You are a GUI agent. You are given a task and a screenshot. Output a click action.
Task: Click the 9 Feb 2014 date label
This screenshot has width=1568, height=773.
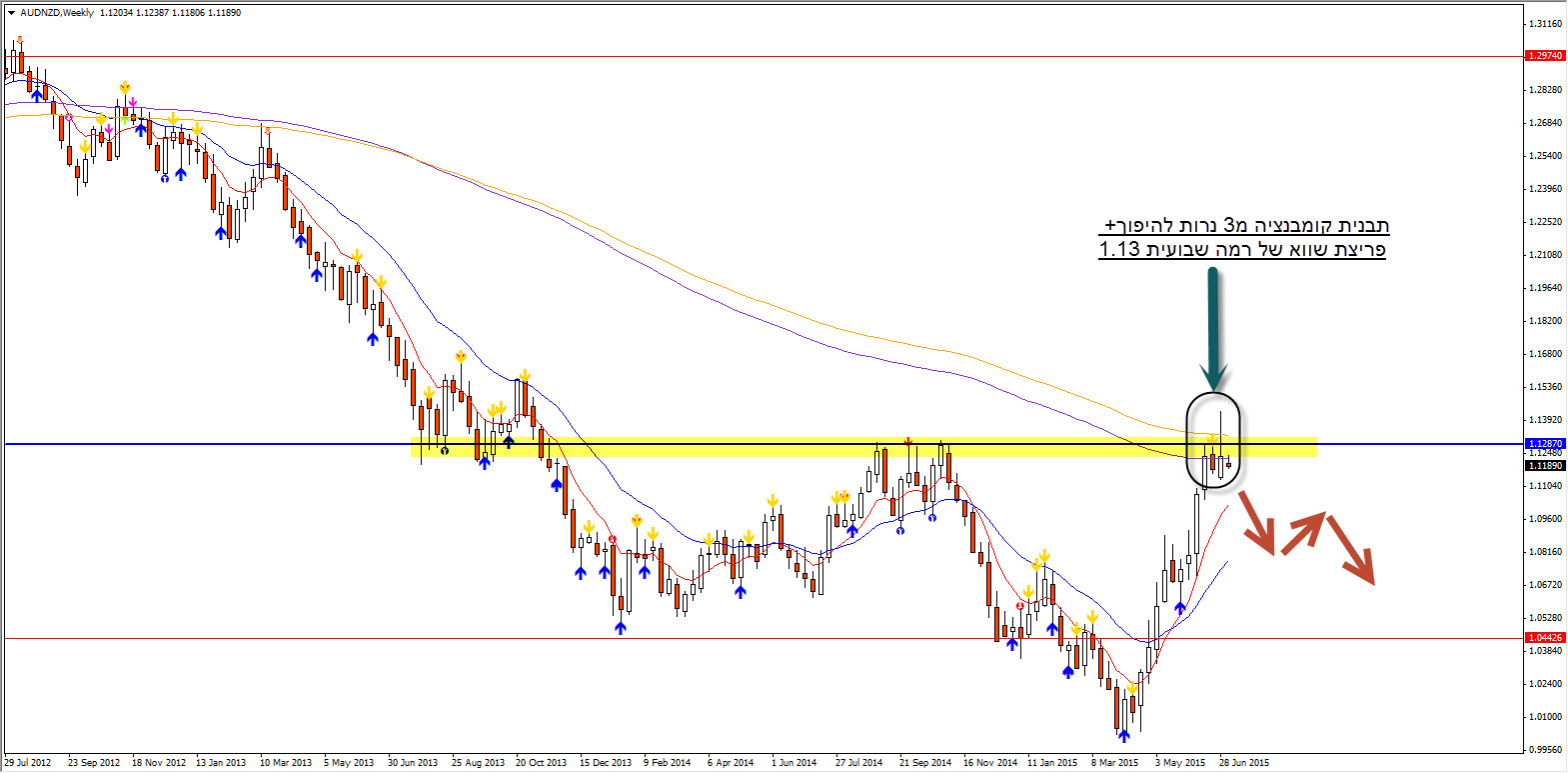click(x=668, y=763)
